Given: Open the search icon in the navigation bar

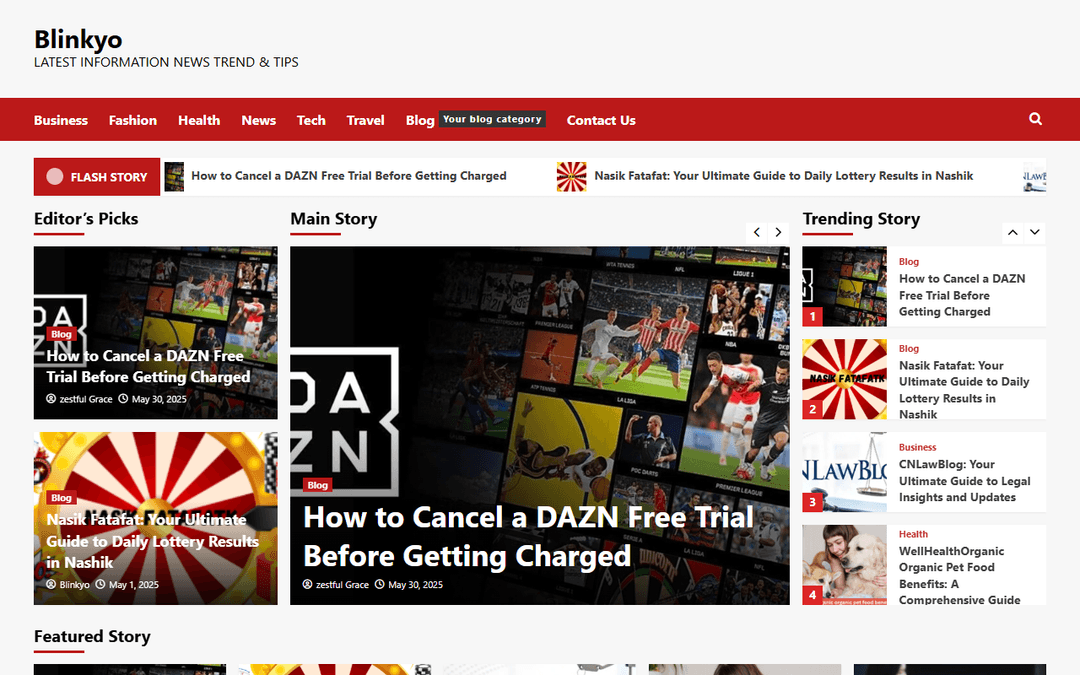Looking at the screenshot, I should 1035,119.
